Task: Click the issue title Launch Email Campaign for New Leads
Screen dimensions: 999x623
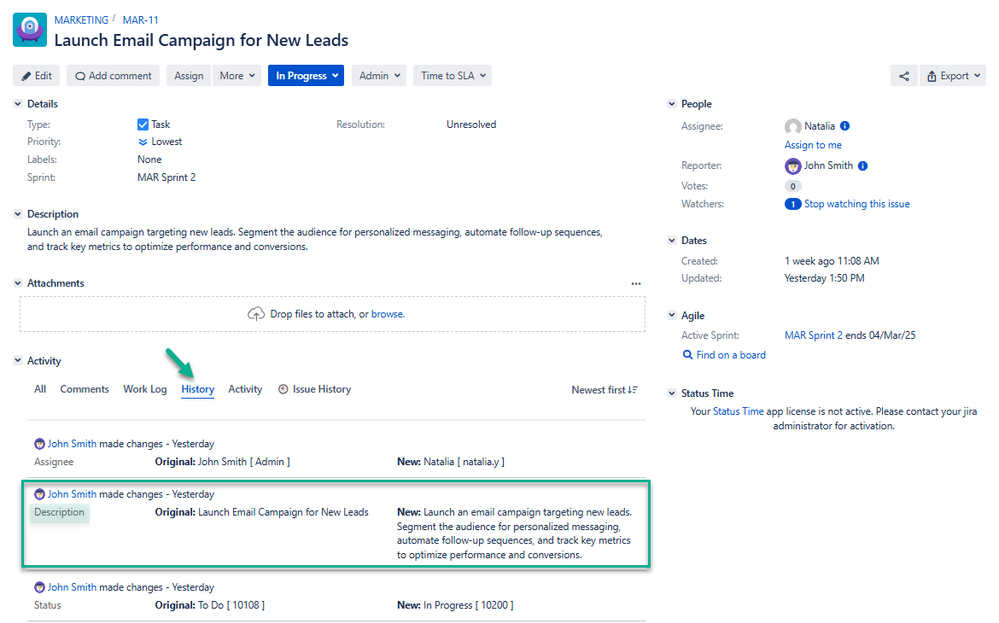Action: (x=201, y=40)
